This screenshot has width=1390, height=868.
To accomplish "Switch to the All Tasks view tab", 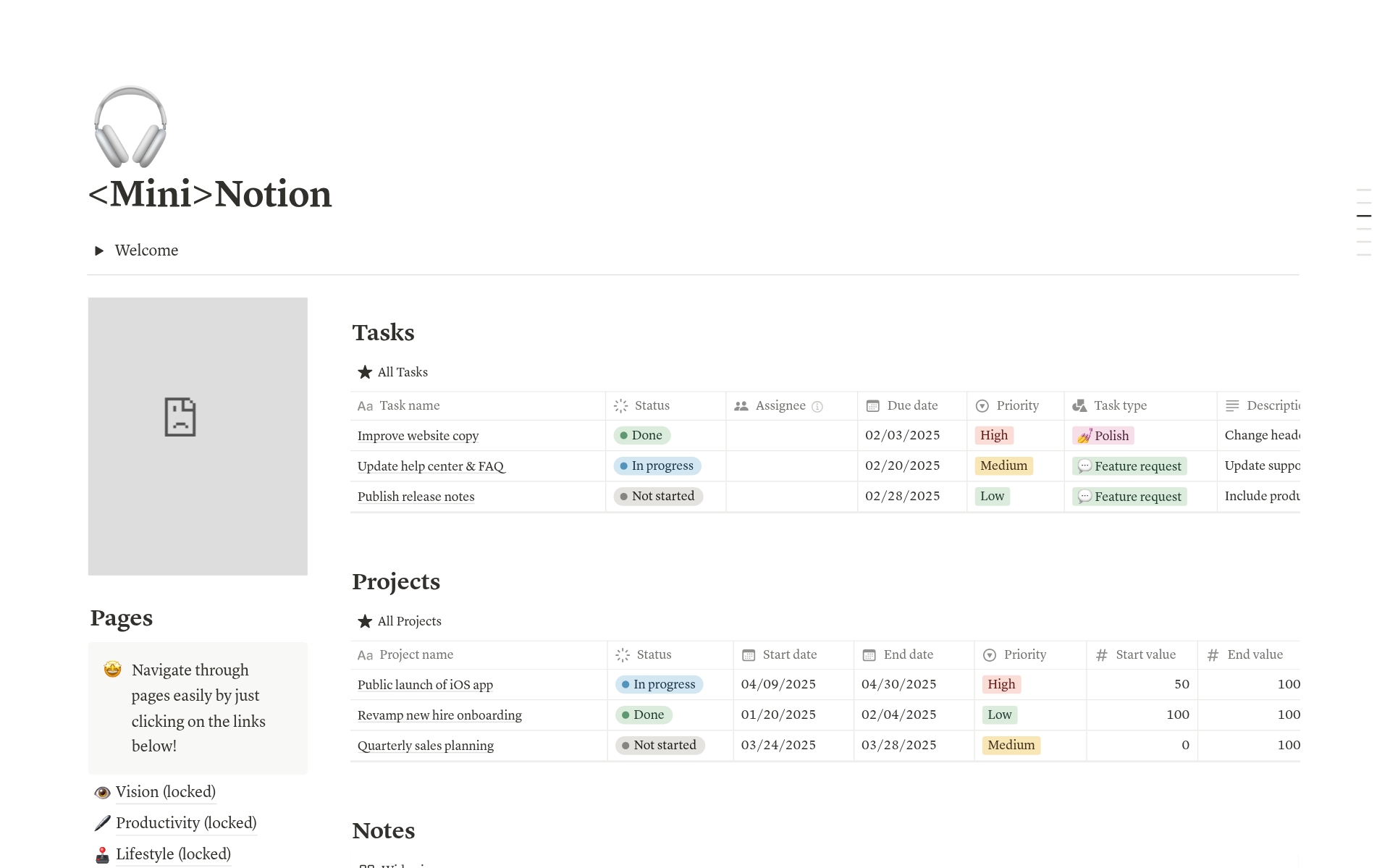I will point(402,372).
